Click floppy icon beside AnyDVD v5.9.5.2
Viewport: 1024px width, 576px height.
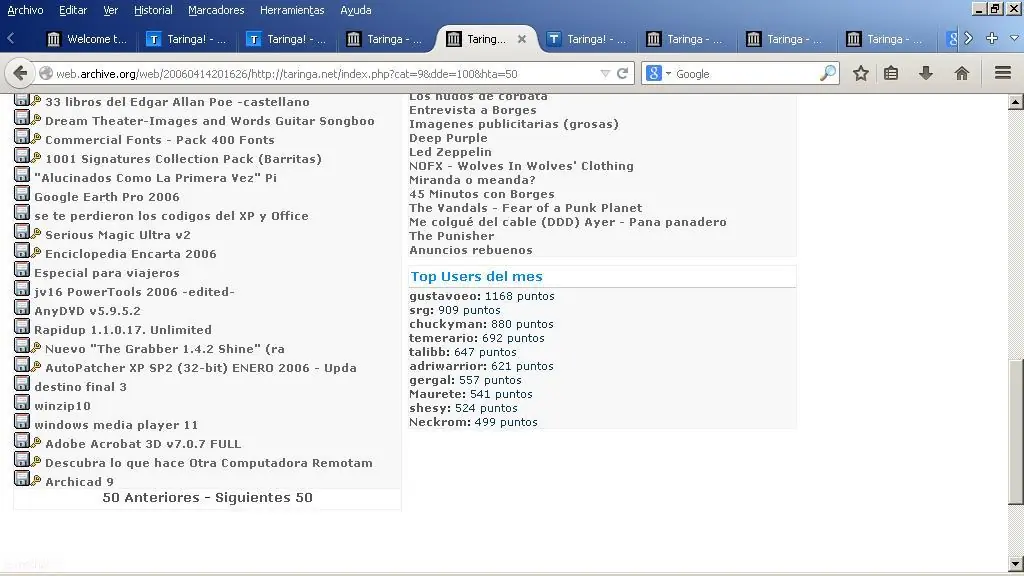click(22, 308)
